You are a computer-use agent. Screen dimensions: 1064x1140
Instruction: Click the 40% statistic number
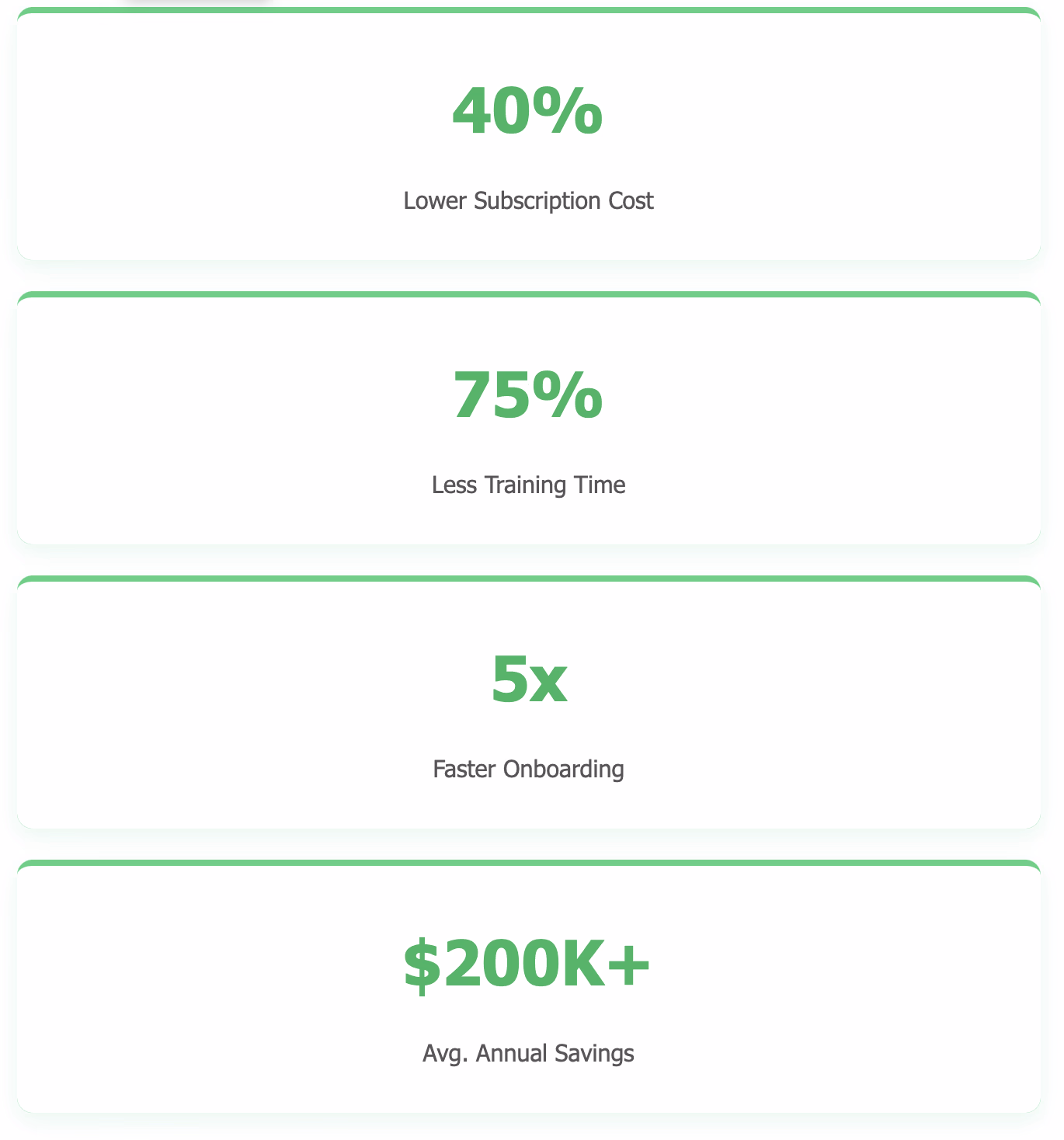tap(527, 112)
